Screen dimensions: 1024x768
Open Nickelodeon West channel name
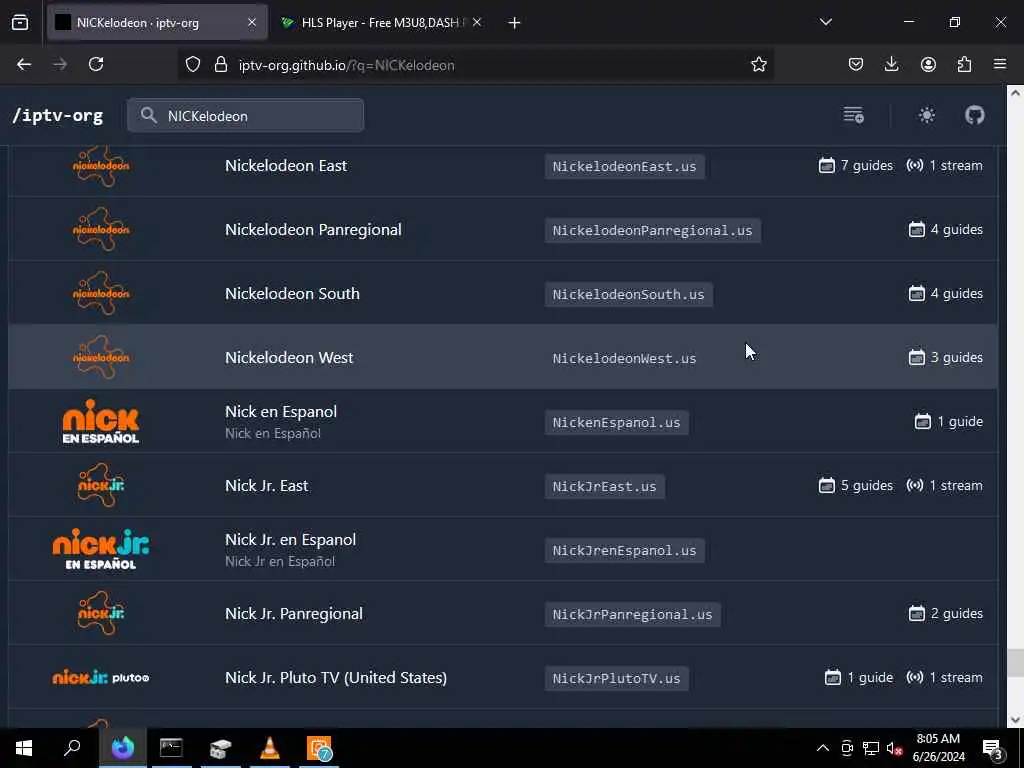click(x=289, y=358)
